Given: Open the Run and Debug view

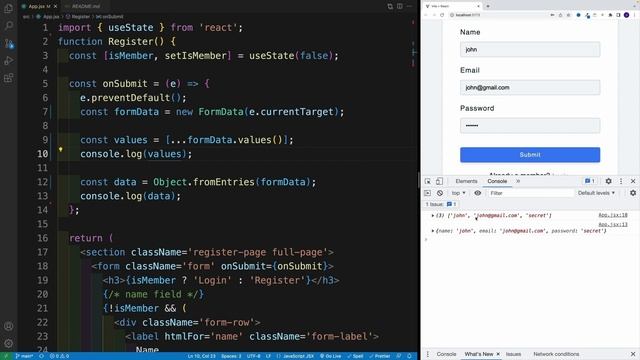Looking at the screenshot, I should tap(8, 61).
